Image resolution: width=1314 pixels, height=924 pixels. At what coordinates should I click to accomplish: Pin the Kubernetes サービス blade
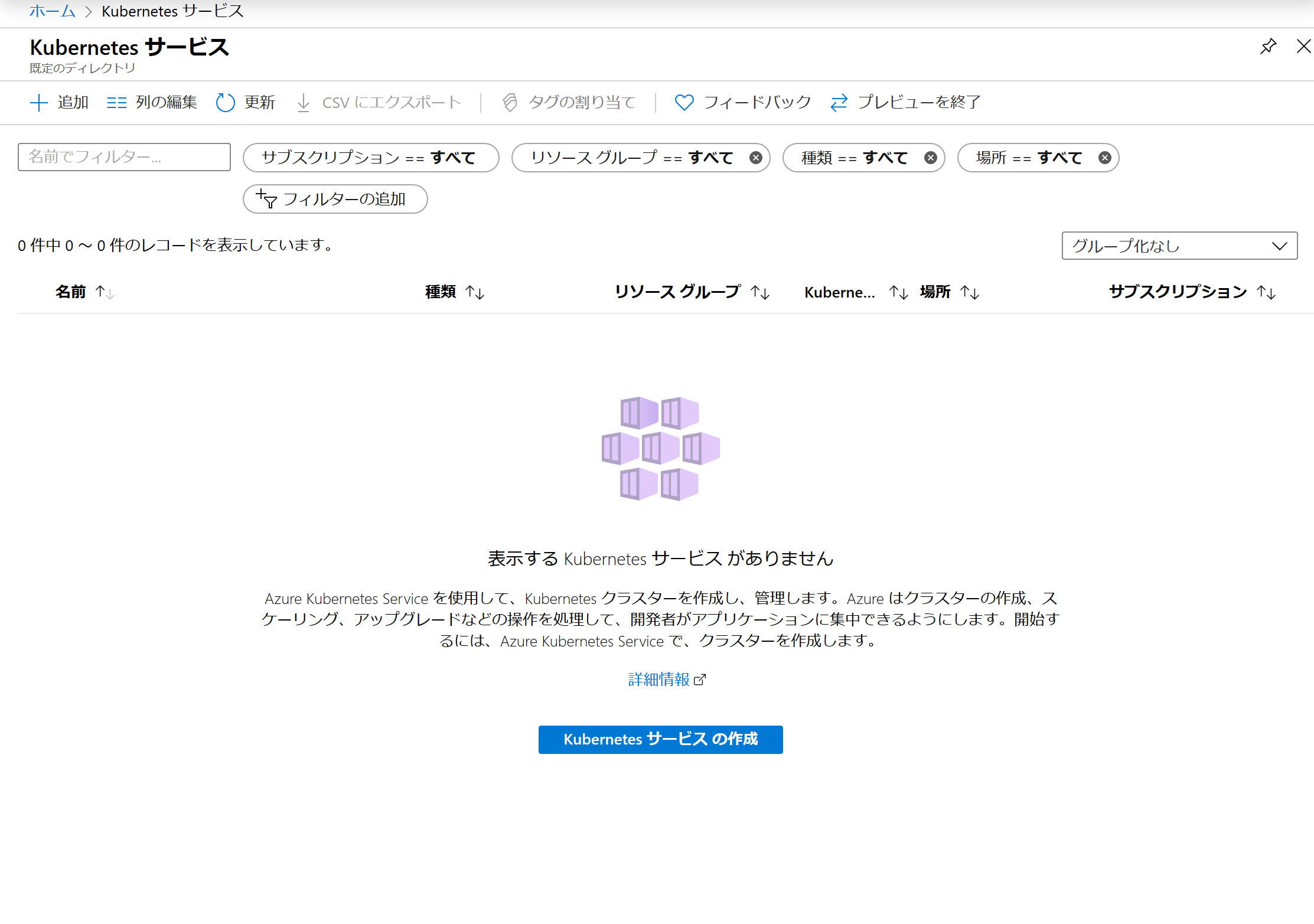(x=1268, y=47)
